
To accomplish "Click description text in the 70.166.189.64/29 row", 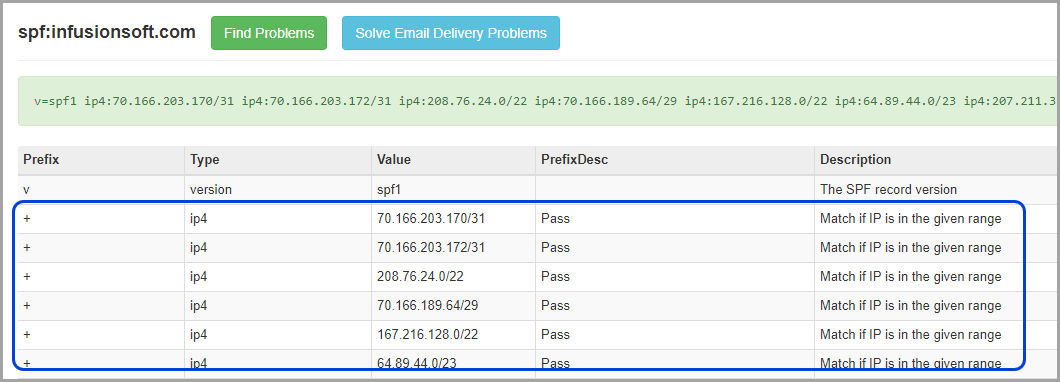I will click(x=911, y=306).
